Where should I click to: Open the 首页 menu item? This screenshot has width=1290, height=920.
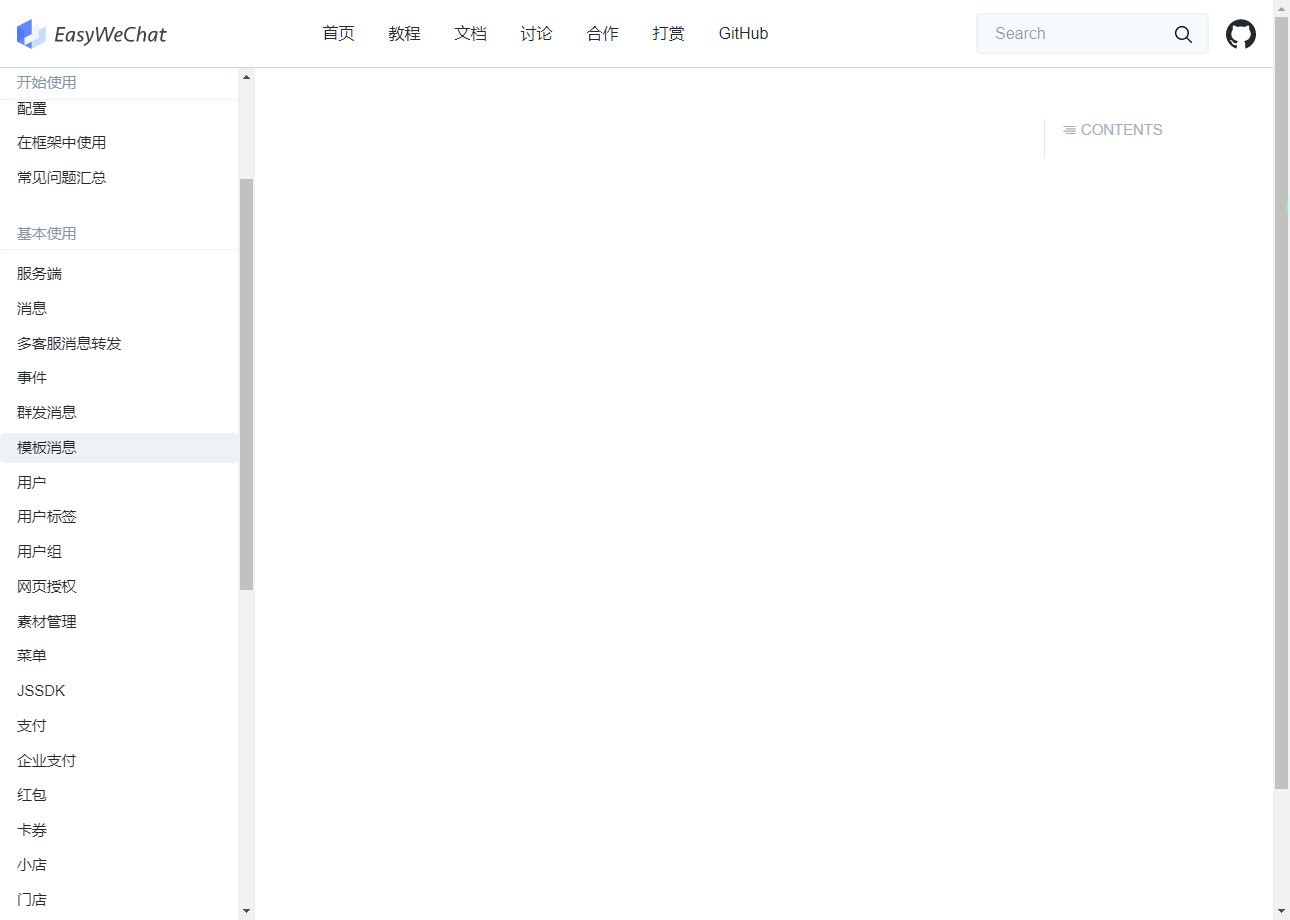pos(338,33)
